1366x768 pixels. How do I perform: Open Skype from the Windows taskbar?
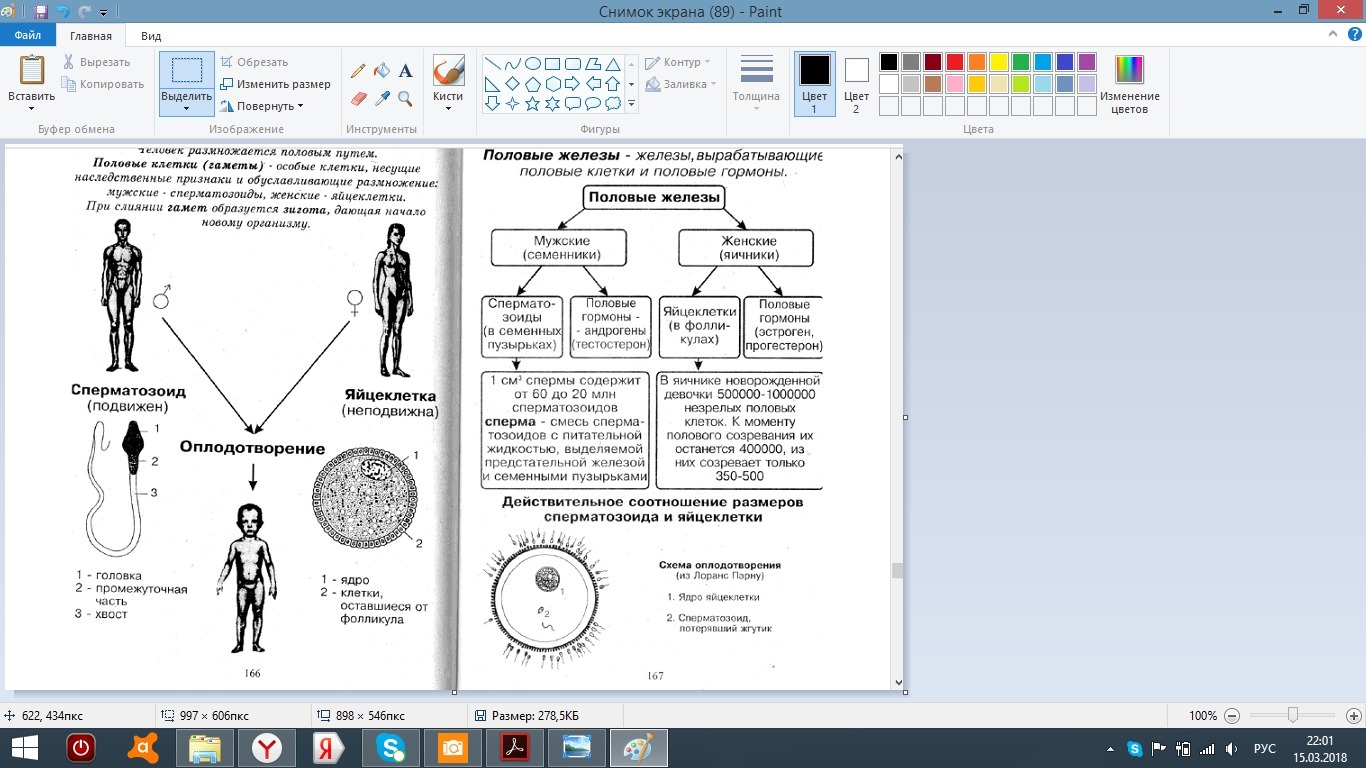390,747
